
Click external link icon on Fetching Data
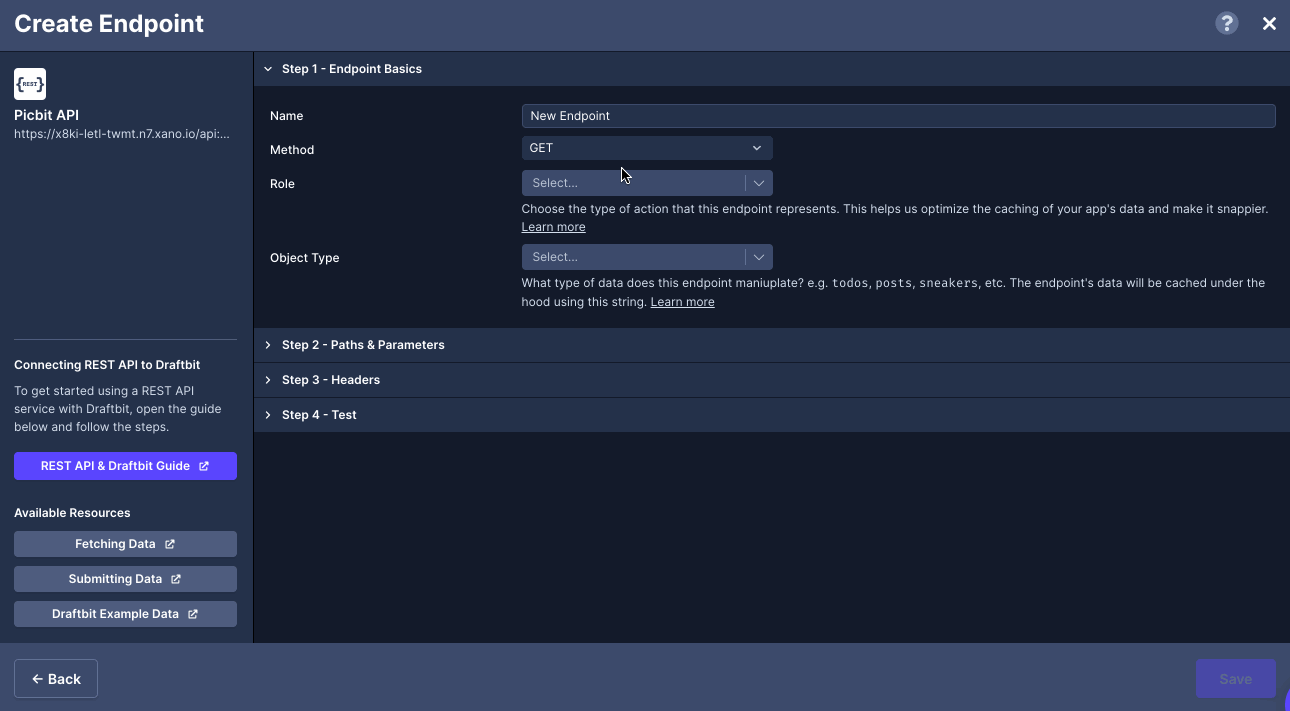170,544
